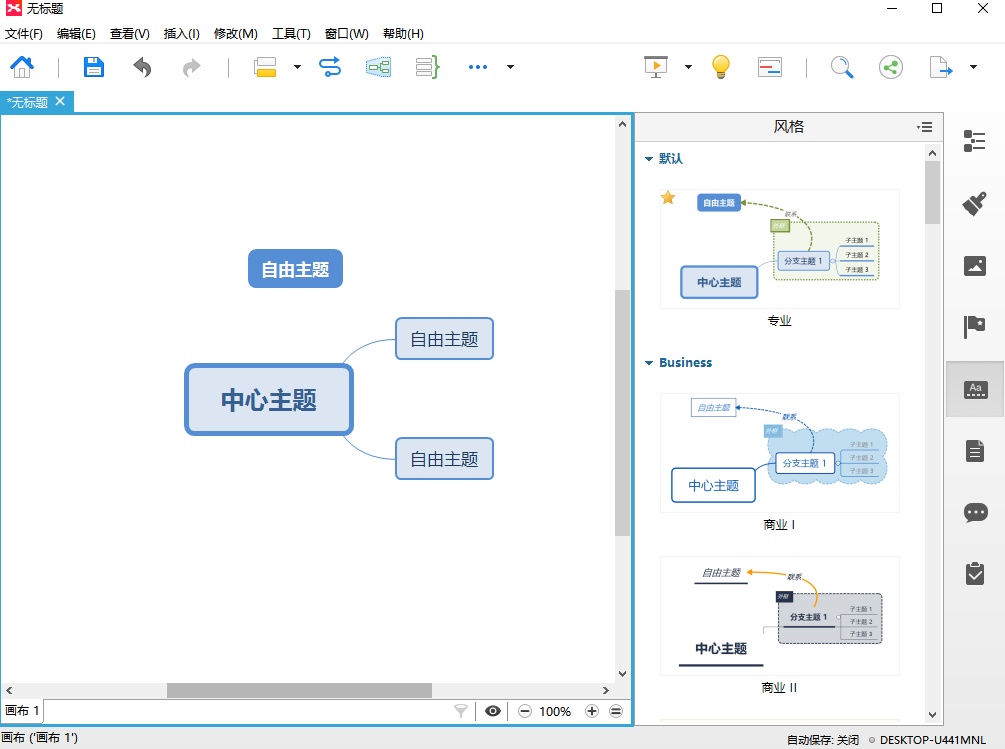The width and height of the screenshot is (1005, 749).
Task: Open the Task info clipboard panel
Action: (x=975, y=573)
